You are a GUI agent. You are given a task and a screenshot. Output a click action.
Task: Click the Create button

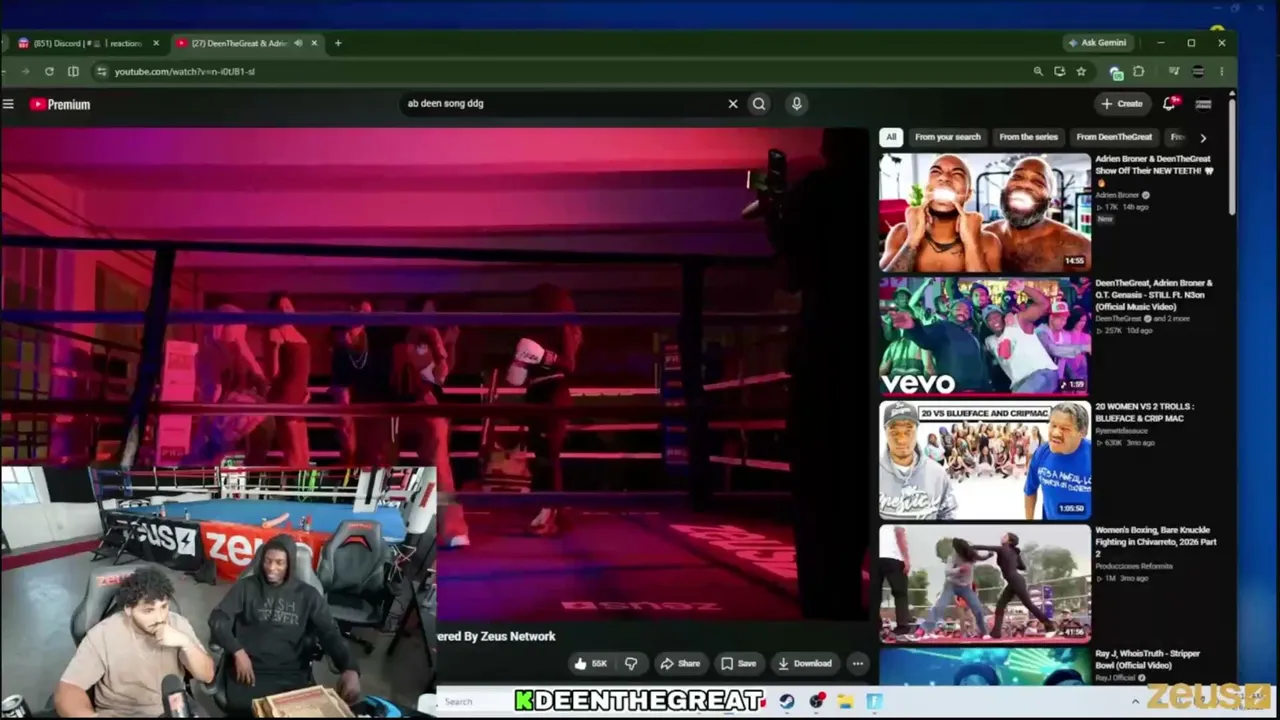click(1122, 103)
